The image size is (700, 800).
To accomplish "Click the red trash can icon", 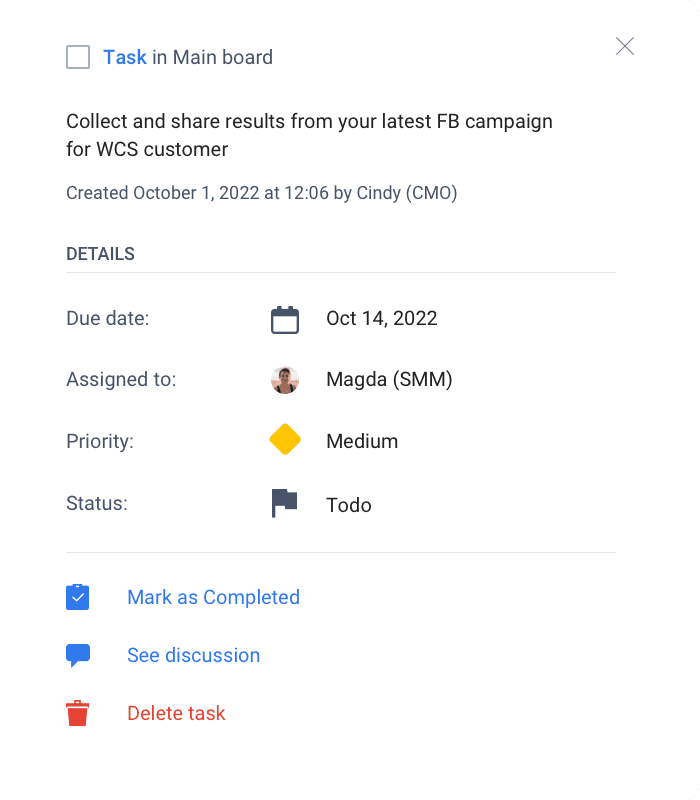I will [78, 713].
